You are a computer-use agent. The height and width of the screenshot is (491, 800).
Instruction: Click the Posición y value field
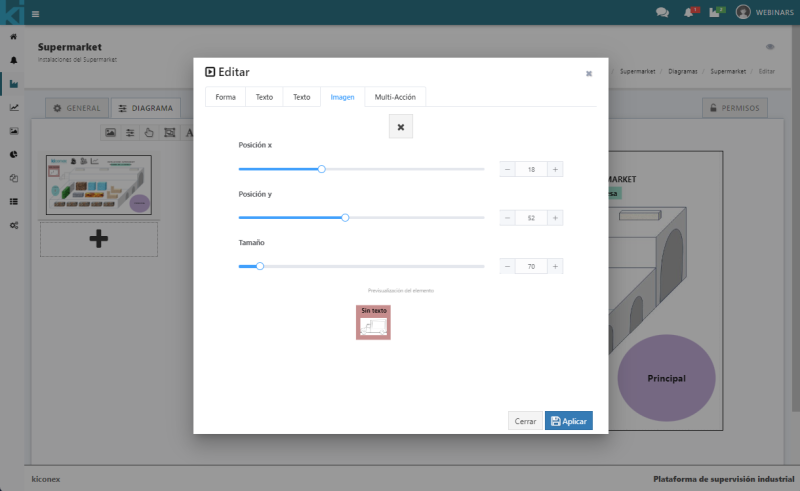click(531, 218)
